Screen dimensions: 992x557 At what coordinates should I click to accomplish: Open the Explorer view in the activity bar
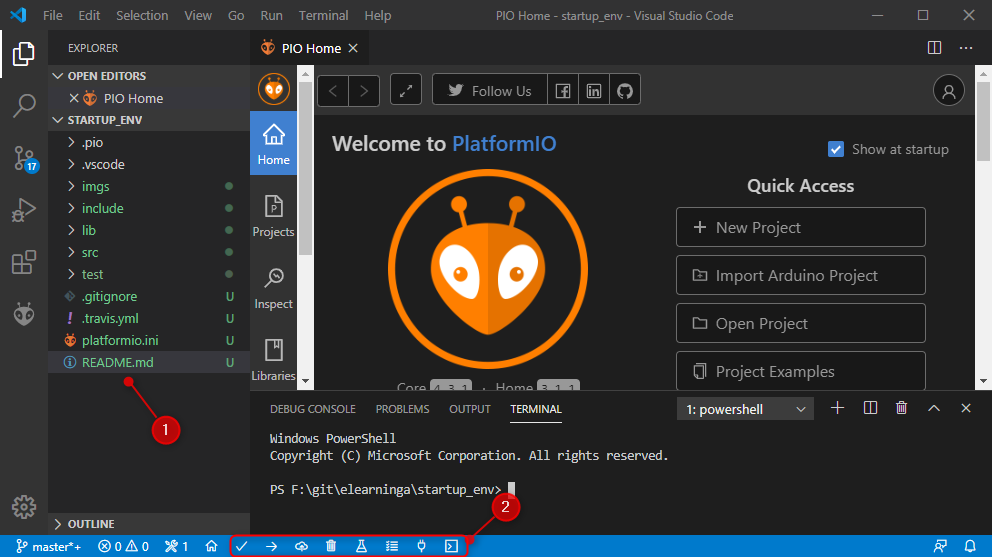click(x=23, y=54)
